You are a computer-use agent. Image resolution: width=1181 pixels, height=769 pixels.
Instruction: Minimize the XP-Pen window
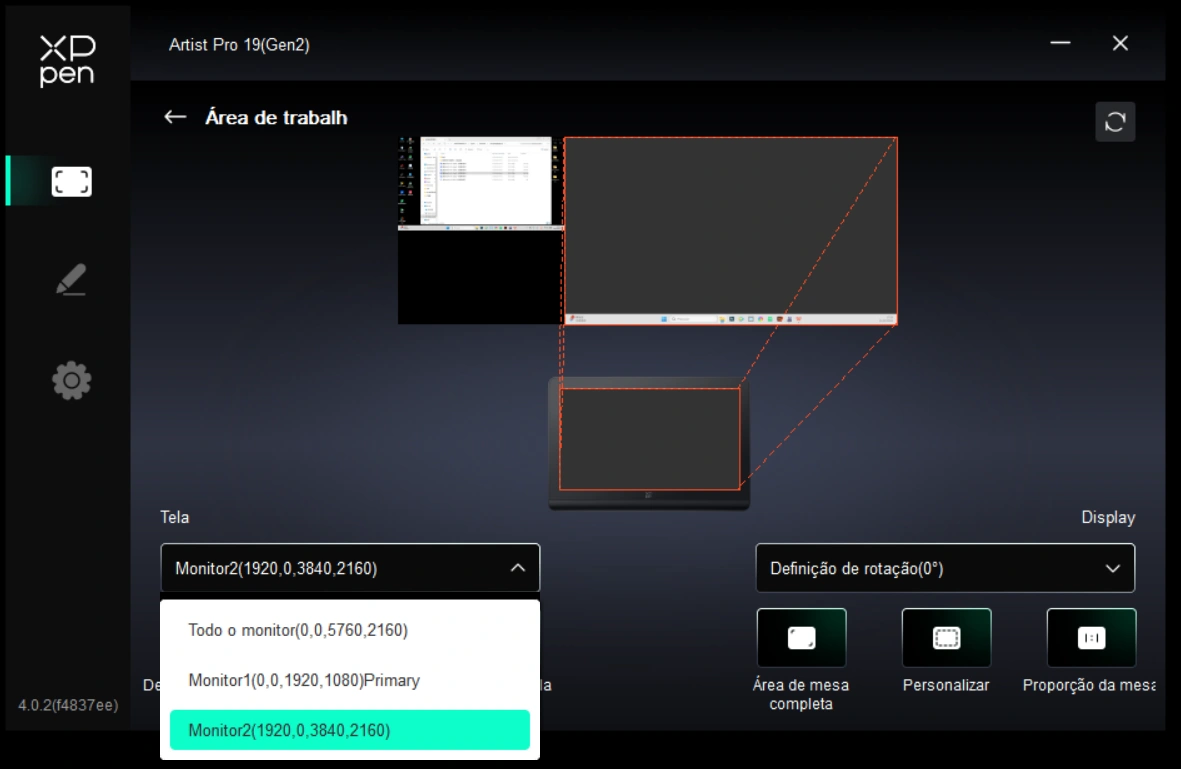click(1061, 43)
